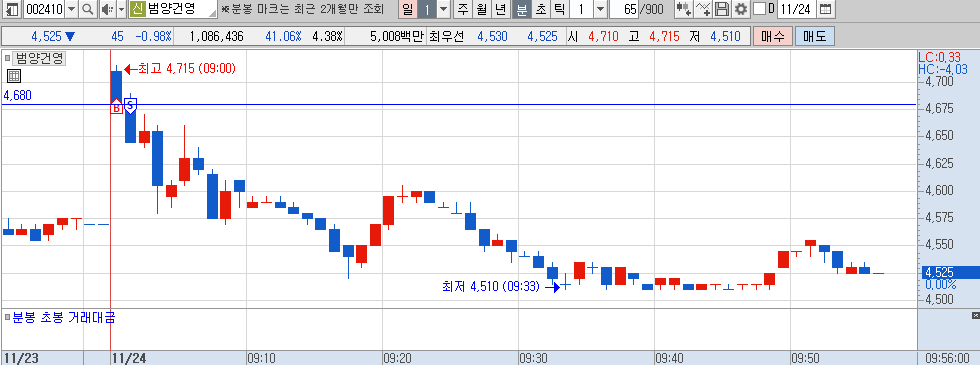Click small square toggle beside 범양건영 chart label
Screen dimensions: 980x365
[8, 59]
